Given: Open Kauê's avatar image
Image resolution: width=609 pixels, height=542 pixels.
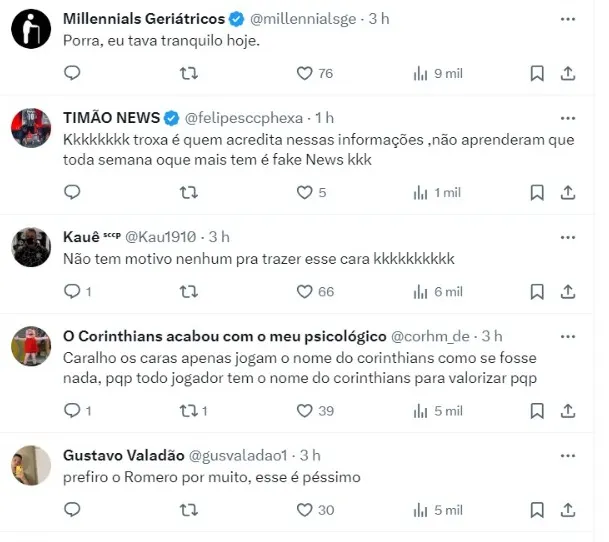Looking at the screenshot, I should coord(31,246).
